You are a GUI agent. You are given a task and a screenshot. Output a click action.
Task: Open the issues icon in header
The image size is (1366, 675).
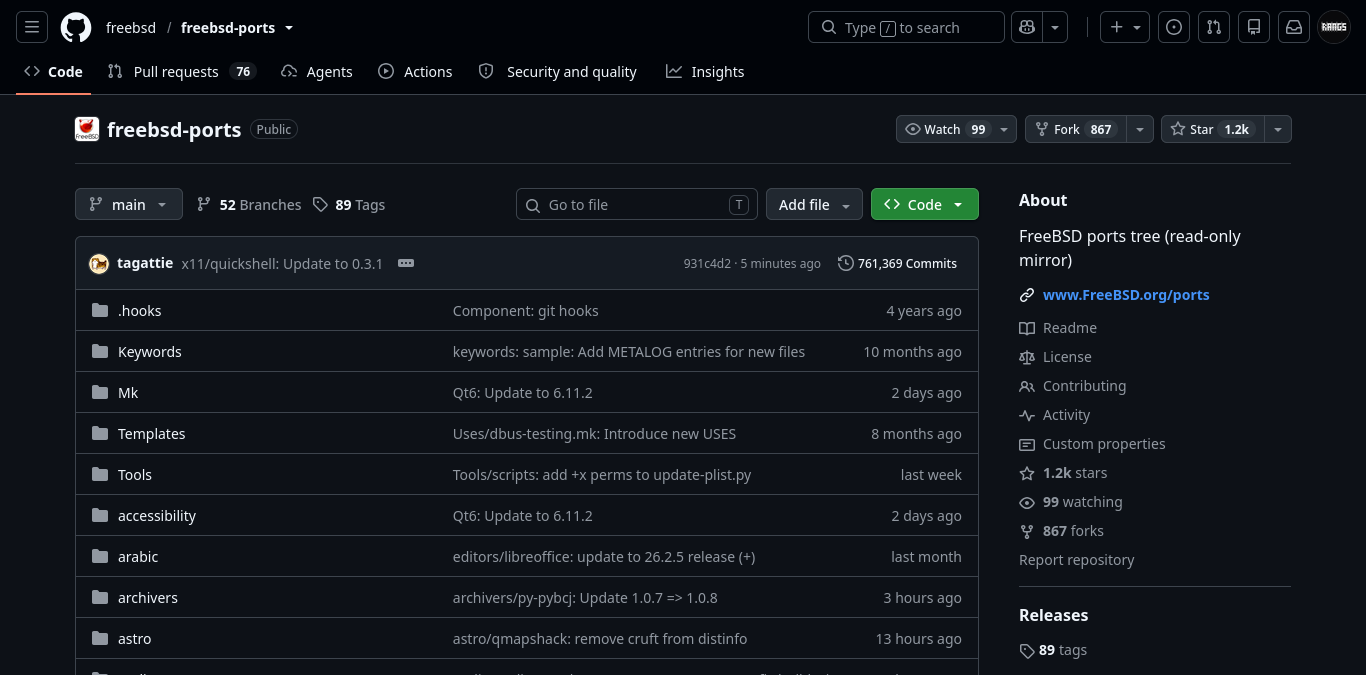pyautogui.click(x=1174, y=27)
